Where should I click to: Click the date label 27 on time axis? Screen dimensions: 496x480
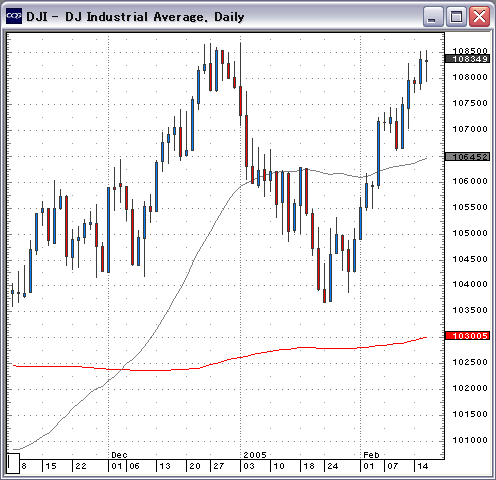(219, 466)
